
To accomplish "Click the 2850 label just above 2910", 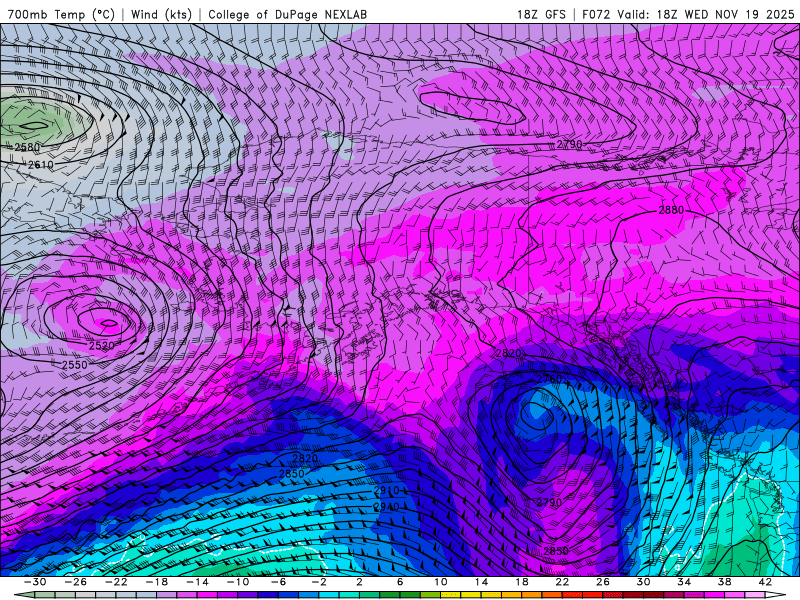I will pos(291,473).
